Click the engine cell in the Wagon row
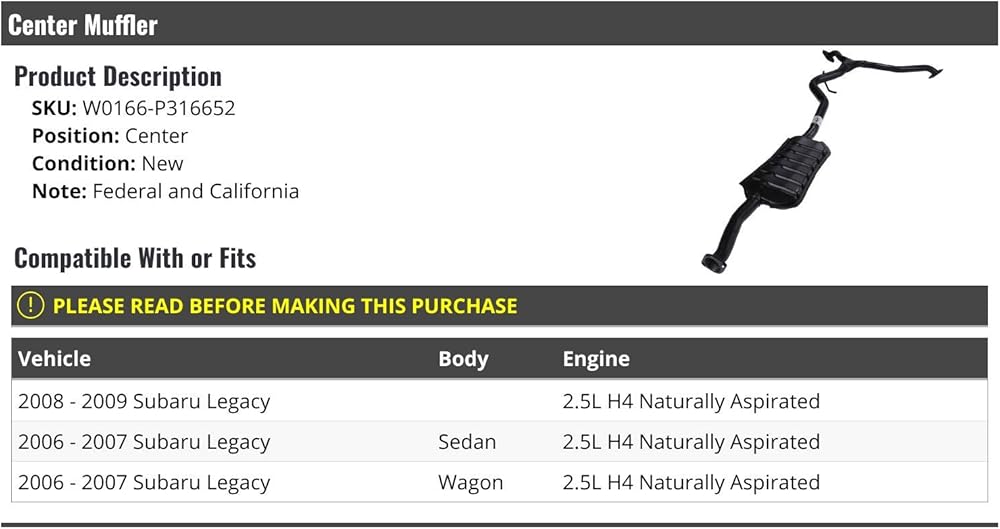Screen dimensions: 1000x529 pyautogui.click(x=691, y=482)
